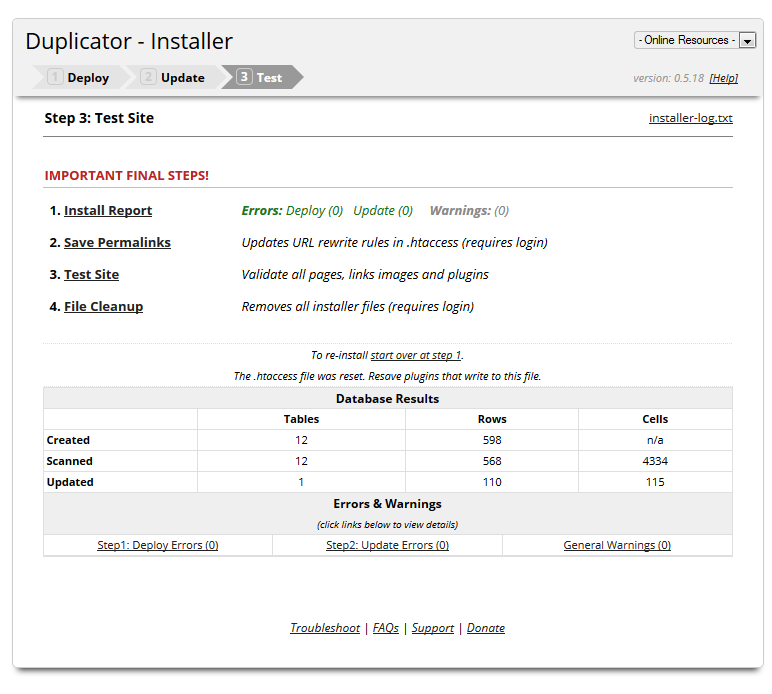Image resolution: width=772 pixels, height=694 pixels.
Task: Click the Created rows value 598
Action: click(x=492, y=440)
